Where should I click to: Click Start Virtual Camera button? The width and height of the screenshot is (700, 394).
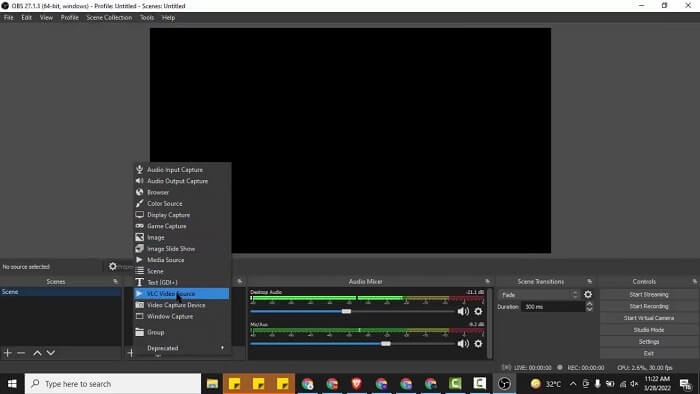tap(649, 318)
